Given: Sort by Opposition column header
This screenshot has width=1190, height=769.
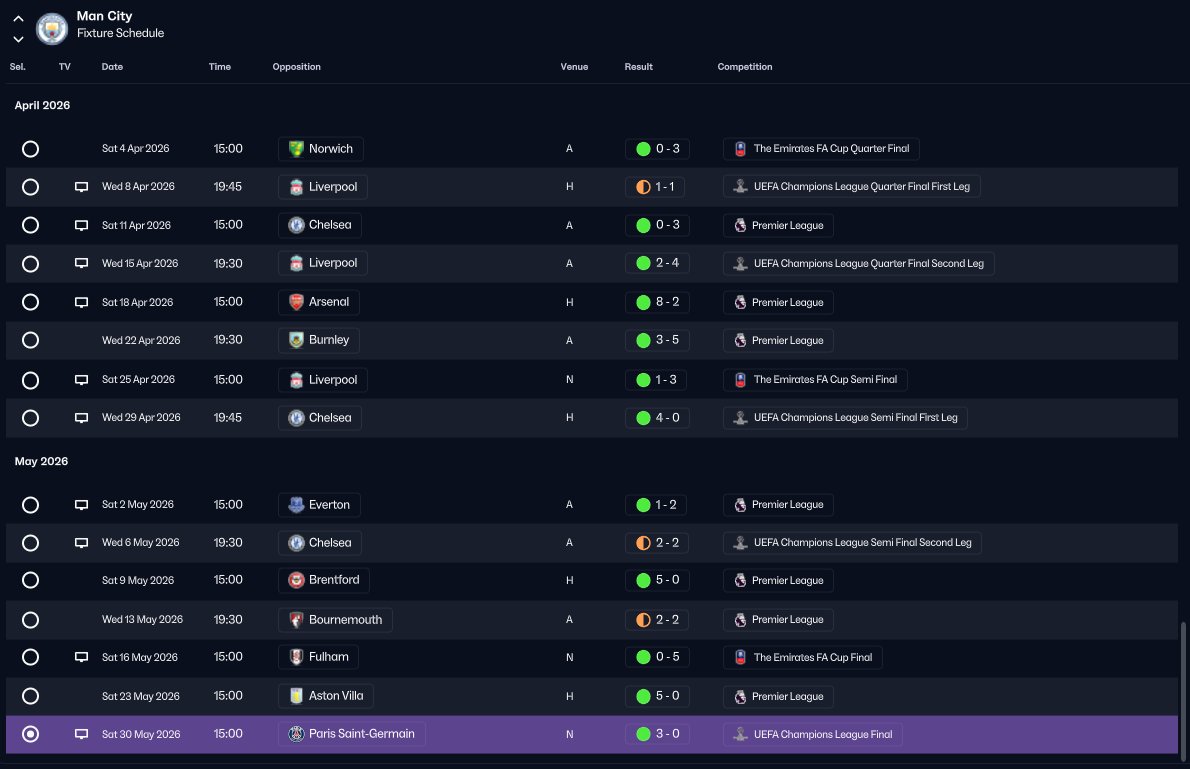Looking at the screenshot, I should tap(297, 67).
